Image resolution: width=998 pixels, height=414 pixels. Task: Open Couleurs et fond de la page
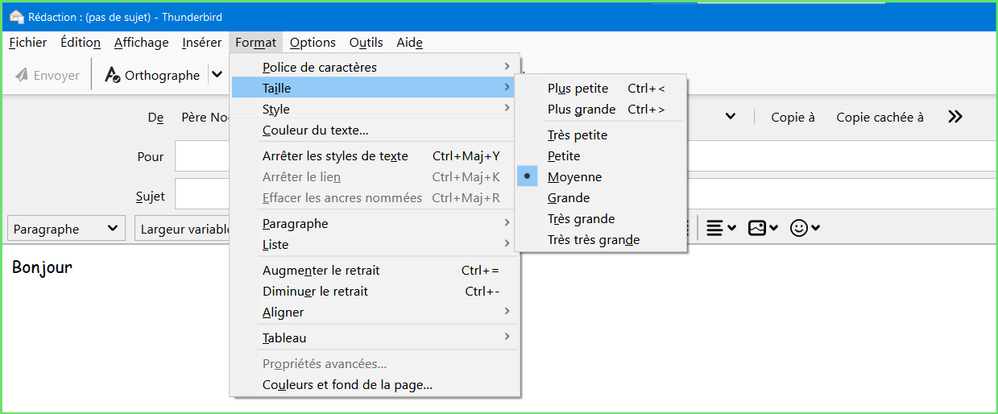click(x=347, y=384)
